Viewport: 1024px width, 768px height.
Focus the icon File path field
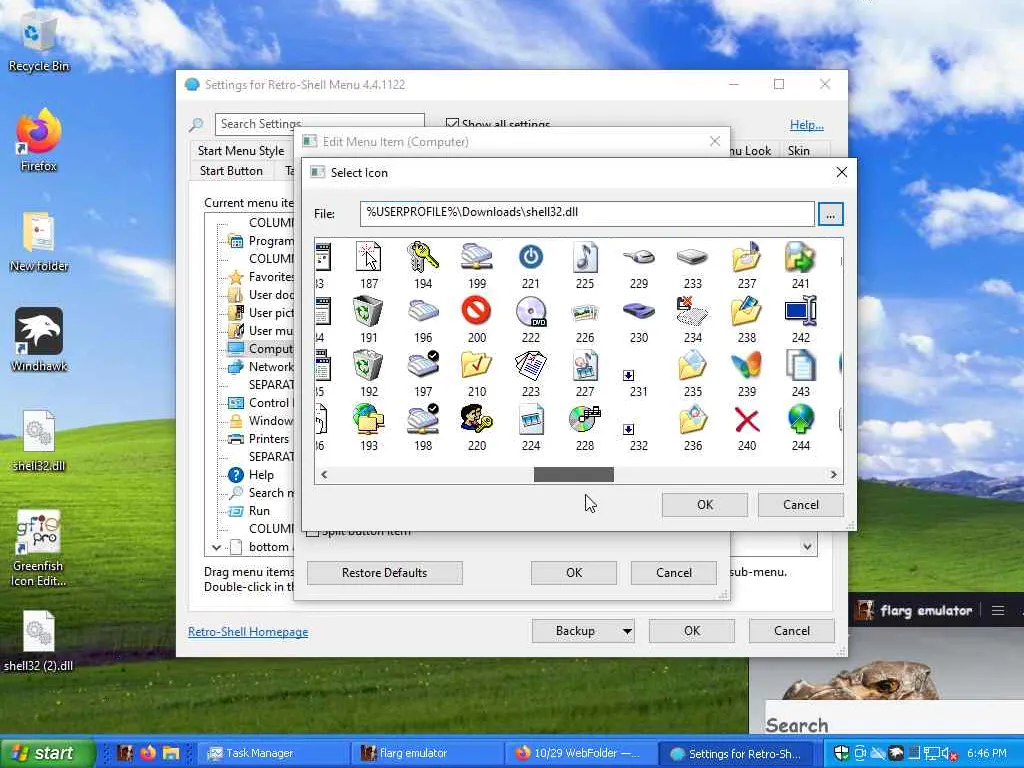pyautogui.click(x=587, y=213)
